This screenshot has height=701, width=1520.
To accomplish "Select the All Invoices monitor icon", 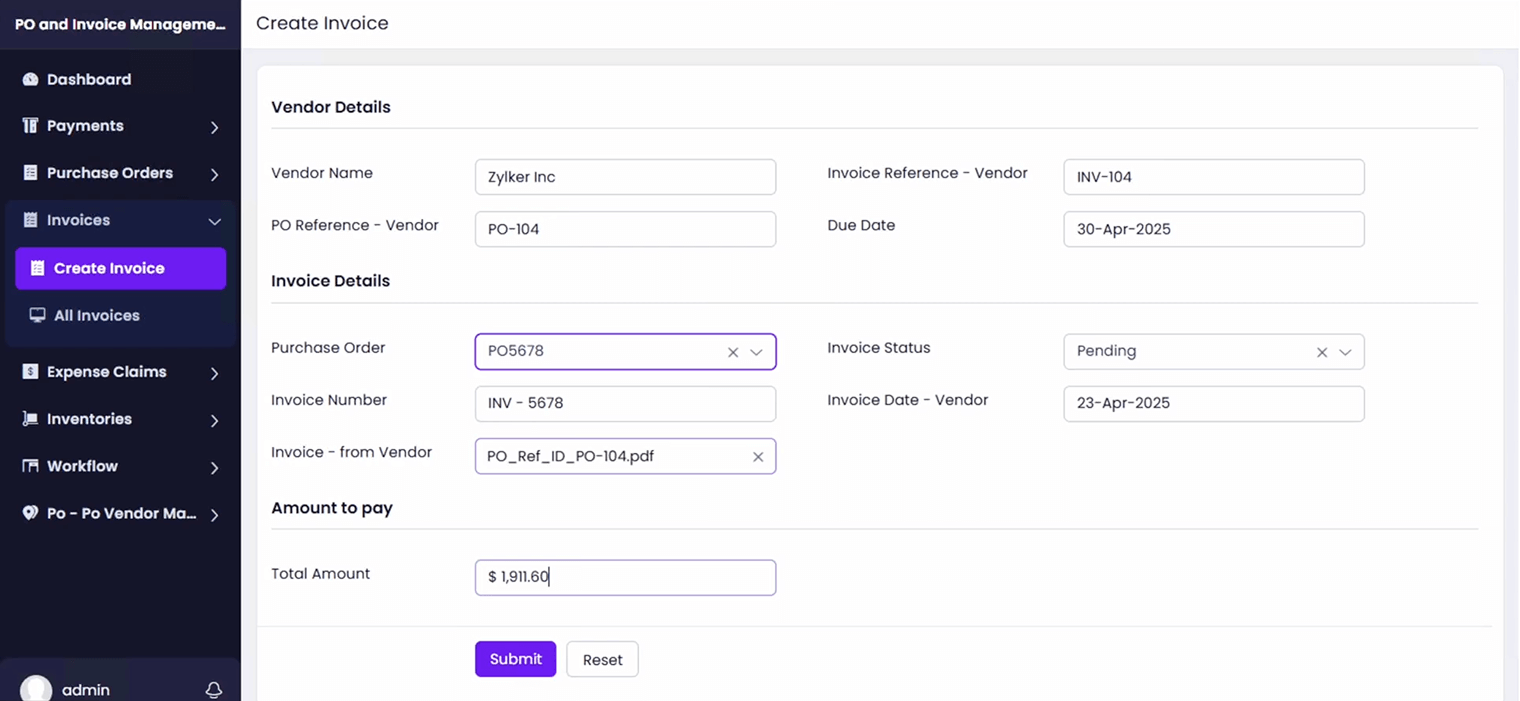I will [37, 315].
